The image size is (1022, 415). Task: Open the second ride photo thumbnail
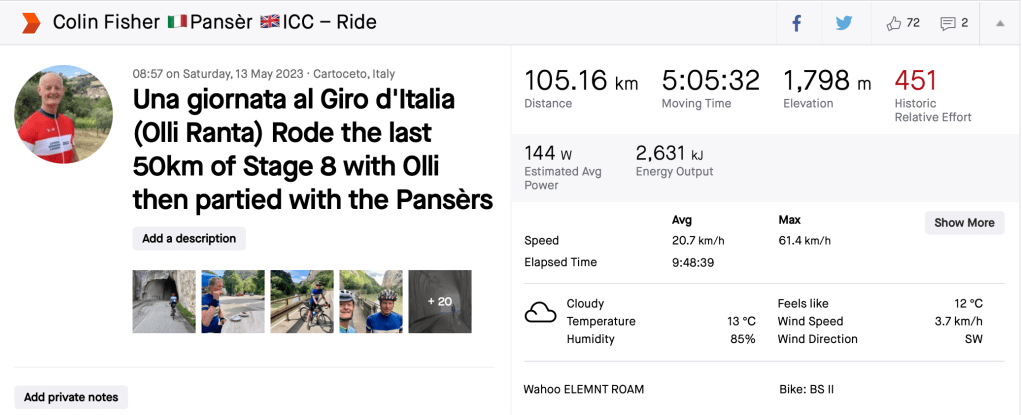click(x=233, y=301)
